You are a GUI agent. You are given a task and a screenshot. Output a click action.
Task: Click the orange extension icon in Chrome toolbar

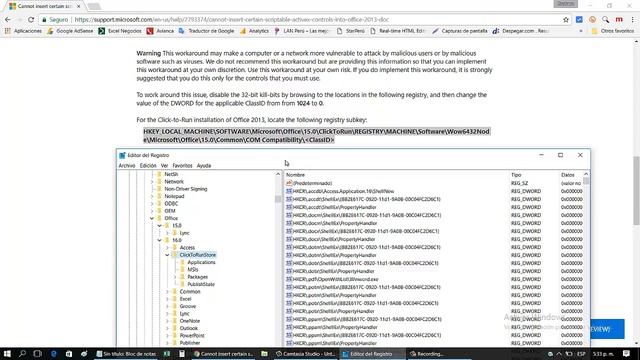pos(592,20)
